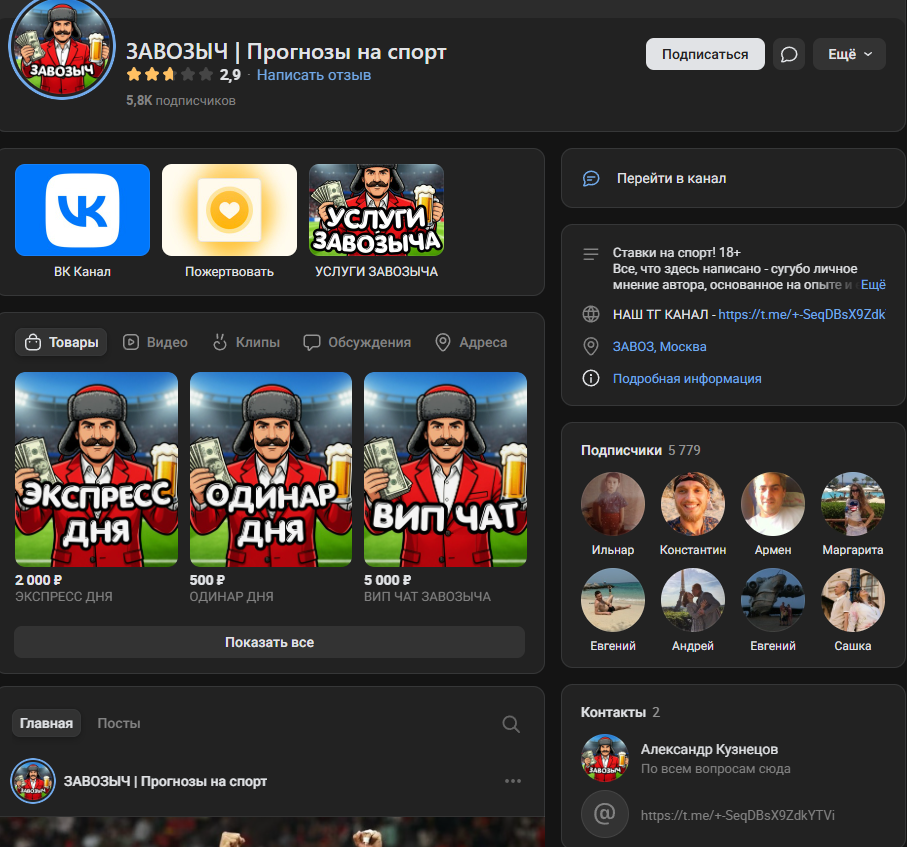Open the ВИП ЧАТ product image

point(445,469)
